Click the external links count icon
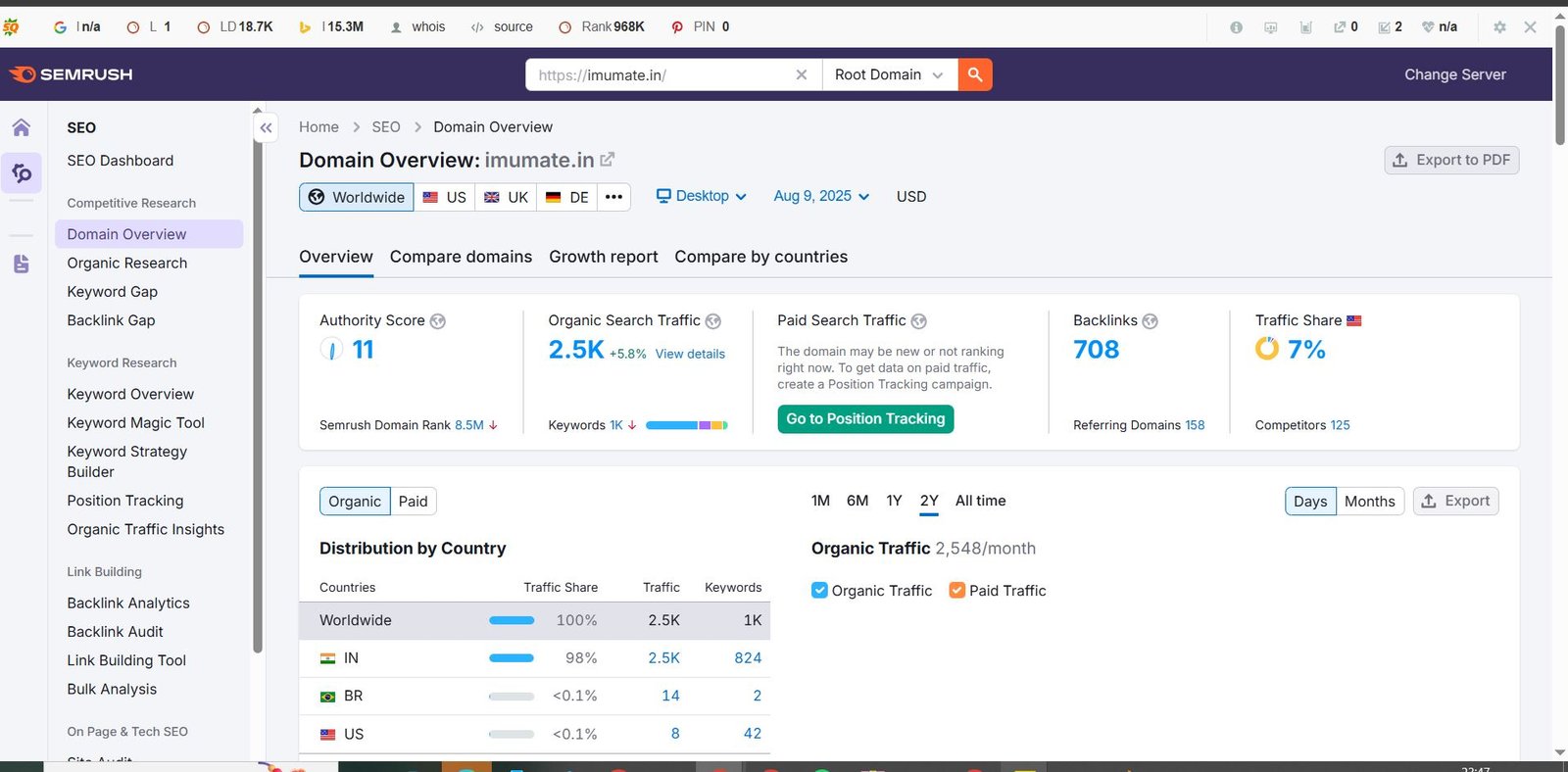Screen dimensions: 1568x772 1340,27
